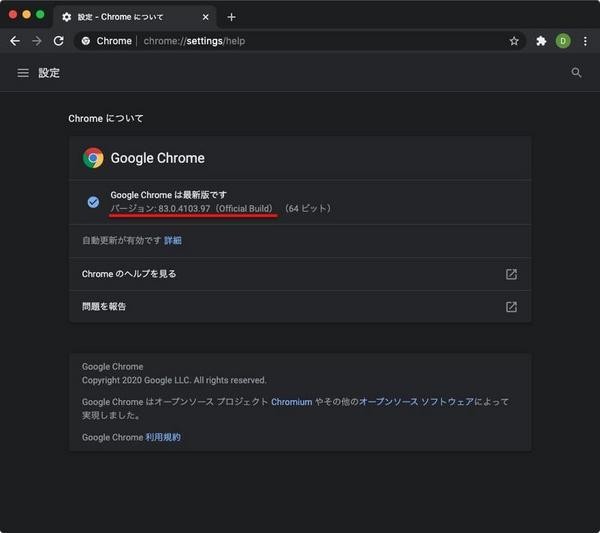Click the (64 ビット) text
Viewport: 600px width, 533px height.
[x=308, y=209]
